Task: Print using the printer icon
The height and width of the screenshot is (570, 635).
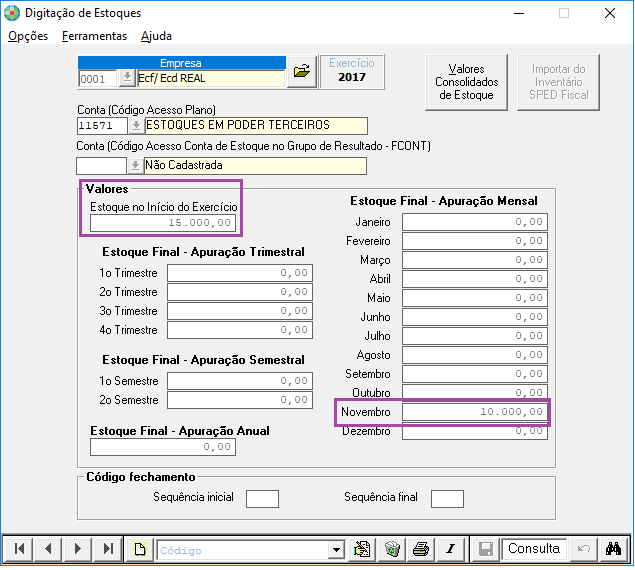Action: click(x=421, y=549)
